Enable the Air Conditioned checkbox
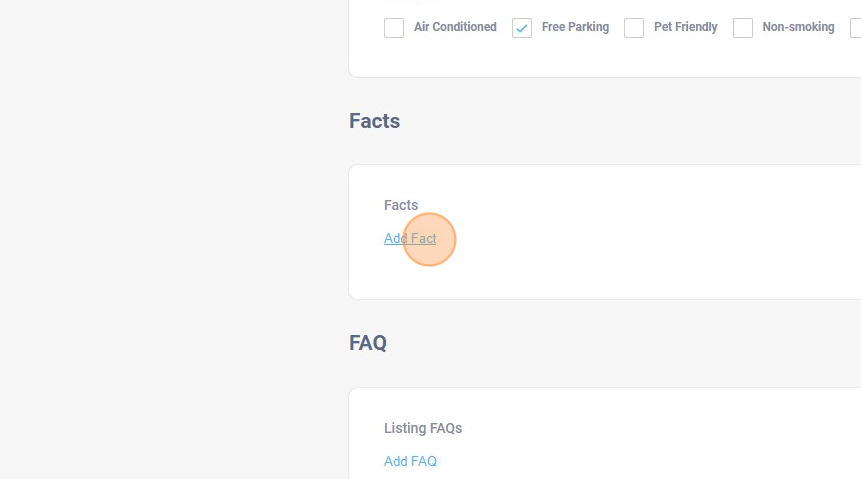 pyautogui.click(x=394, y=28)
